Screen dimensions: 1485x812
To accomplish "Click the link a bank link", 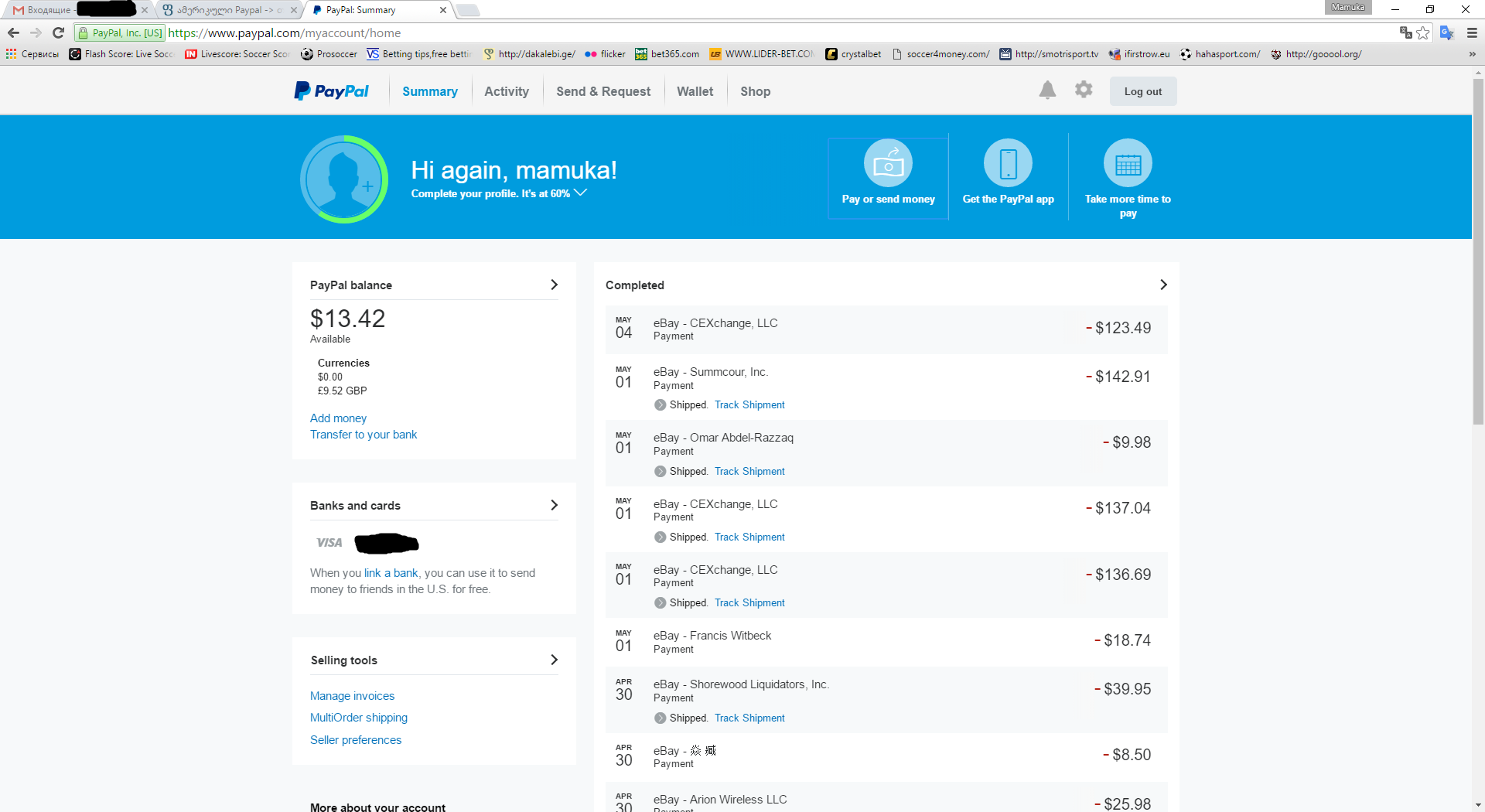I will pyautogui.click(x=391, y=573).
